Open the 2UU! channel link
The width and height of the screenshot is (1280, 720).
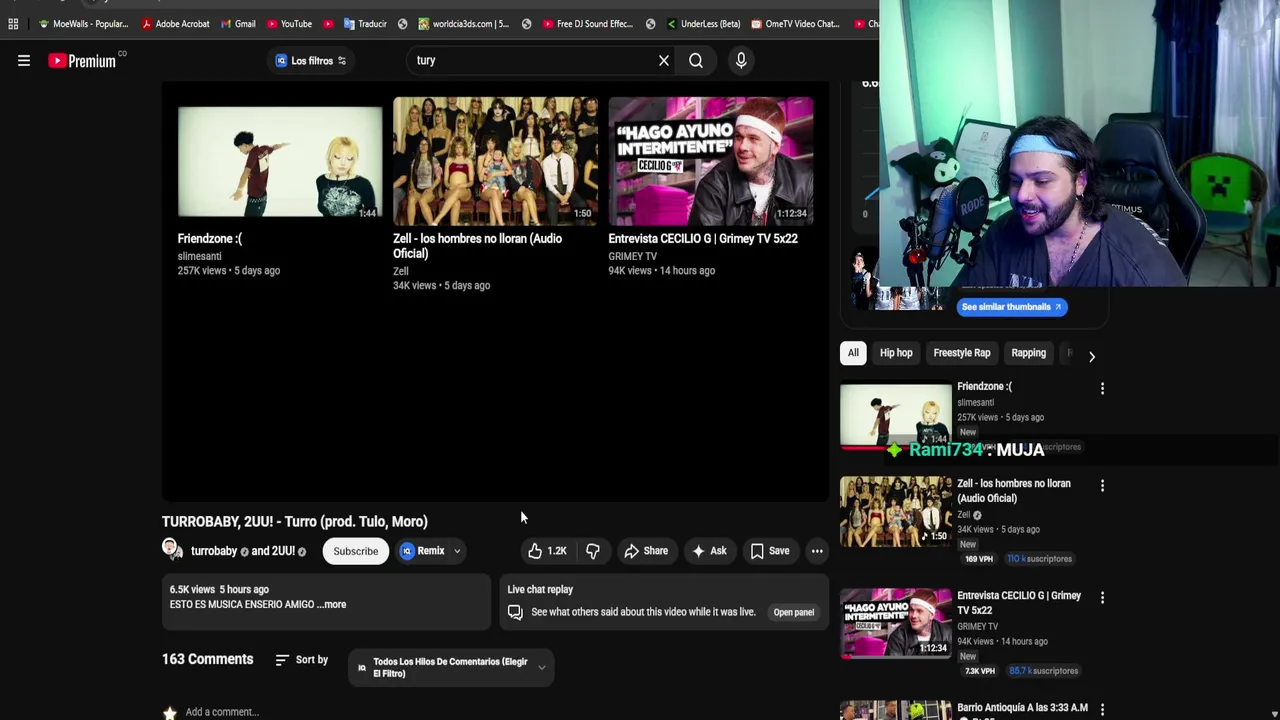278,551
